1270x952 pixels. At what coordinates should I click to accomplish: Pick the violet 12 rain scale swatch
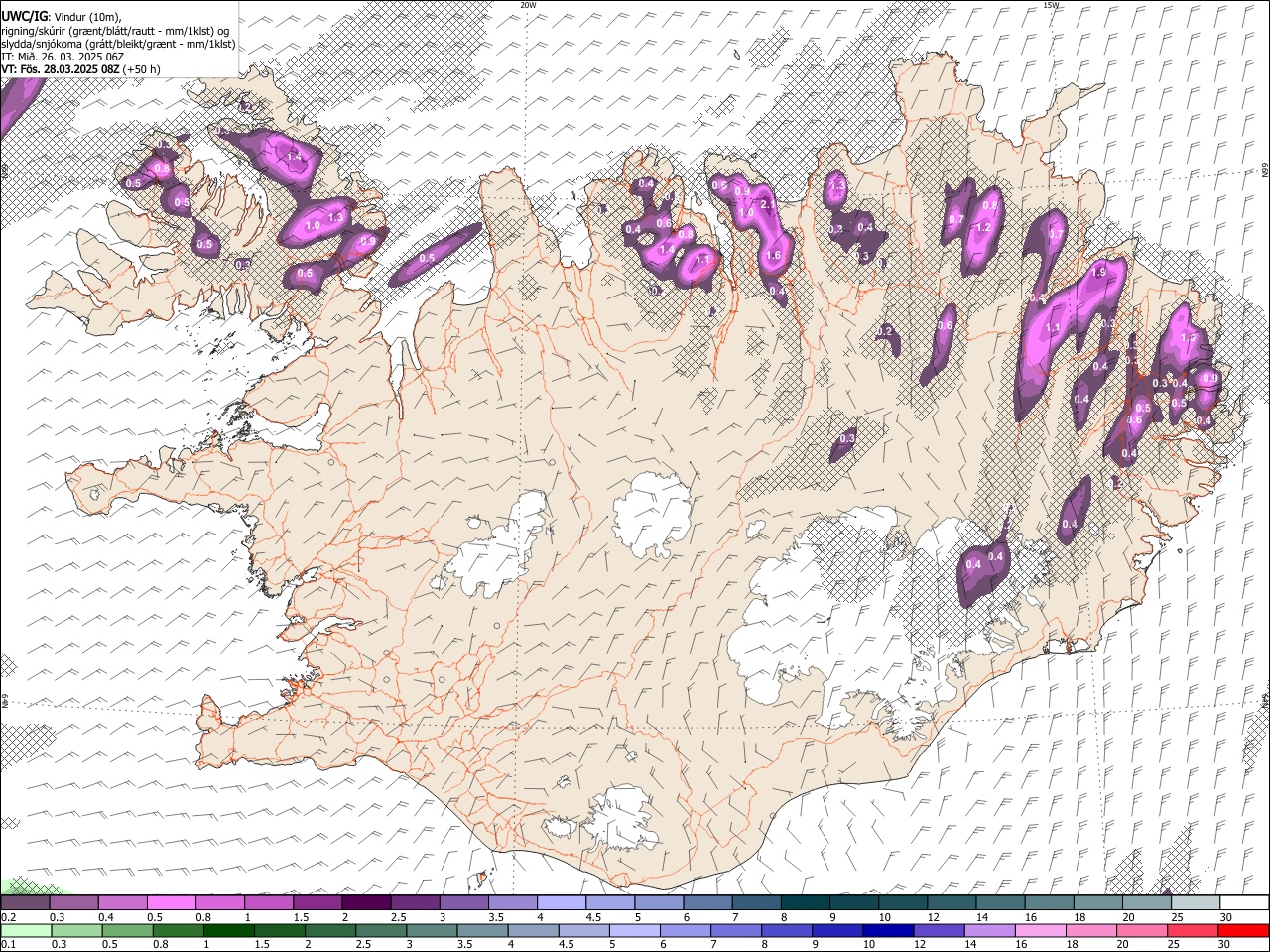[x=938, y=931]
